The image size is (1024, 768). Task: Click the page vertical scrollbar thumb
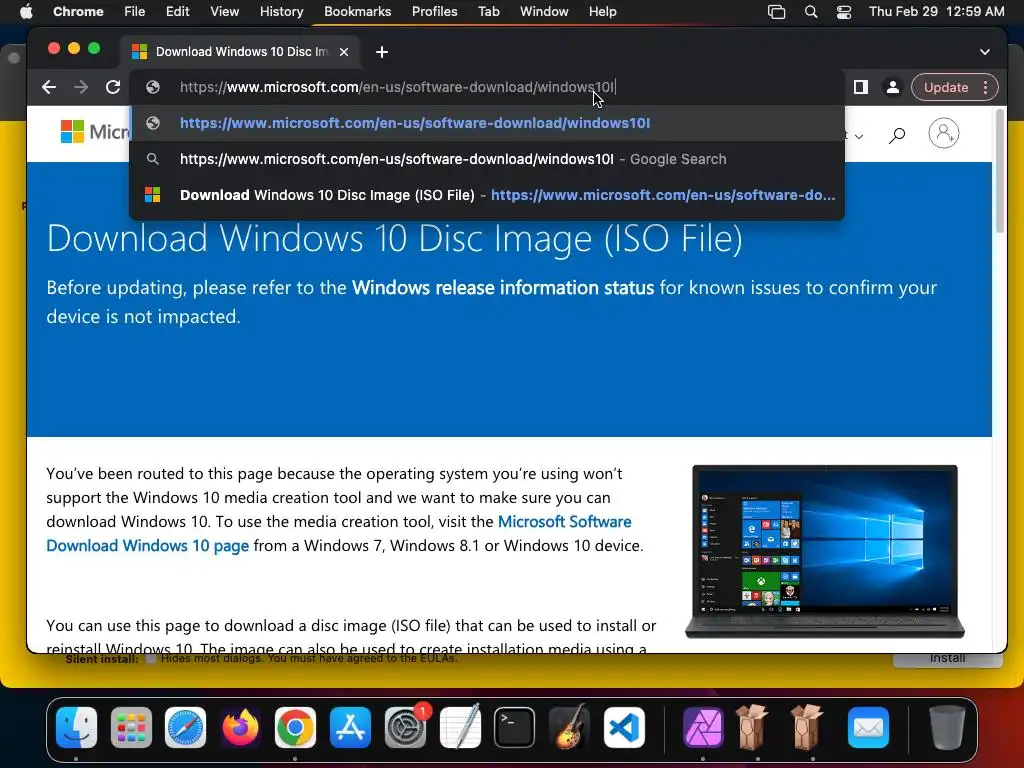[1000, 171]
